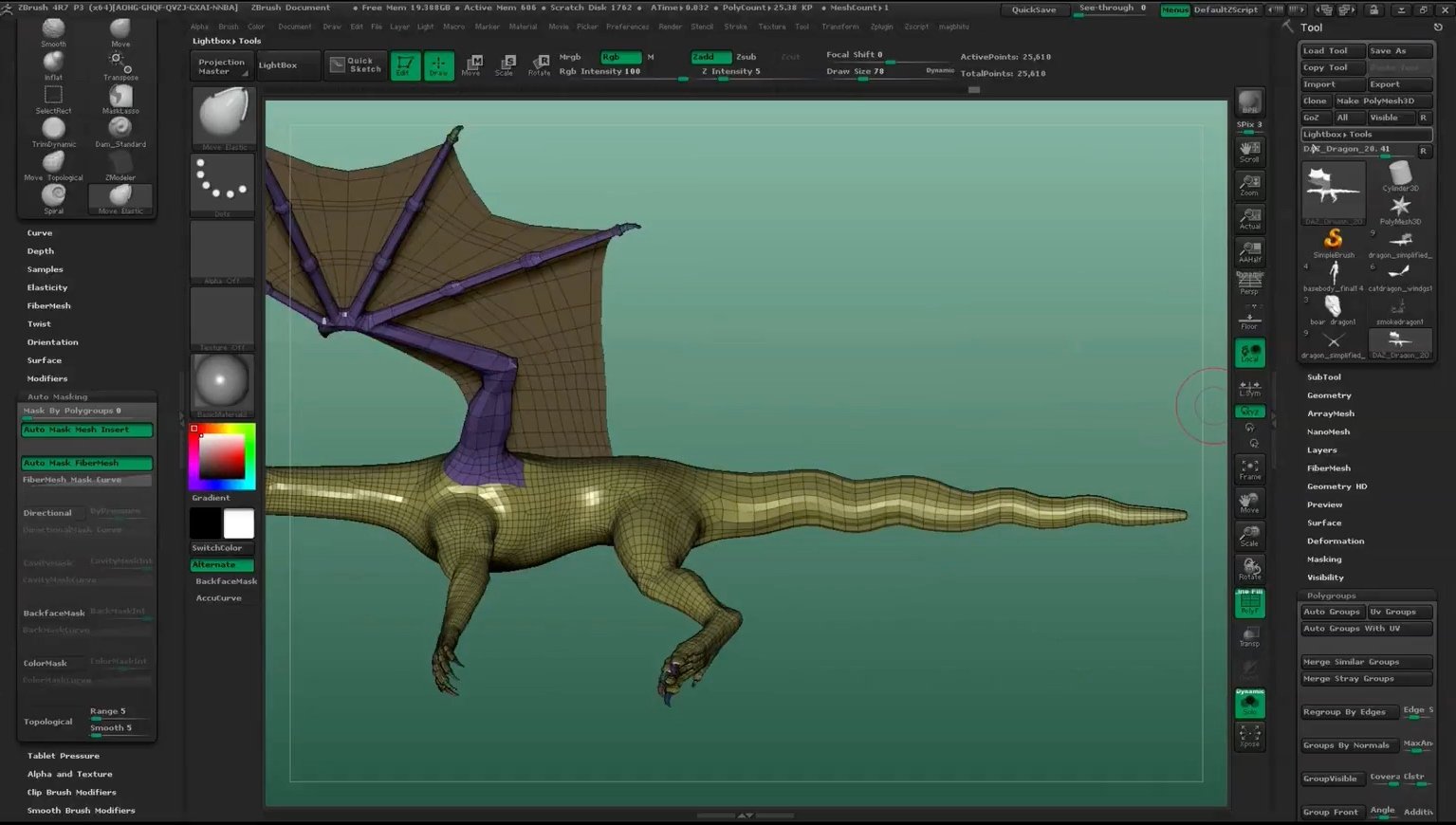Collapse the Auto Masking section
The width and height of the screenshot is (1456, 825).
(57, 396)
